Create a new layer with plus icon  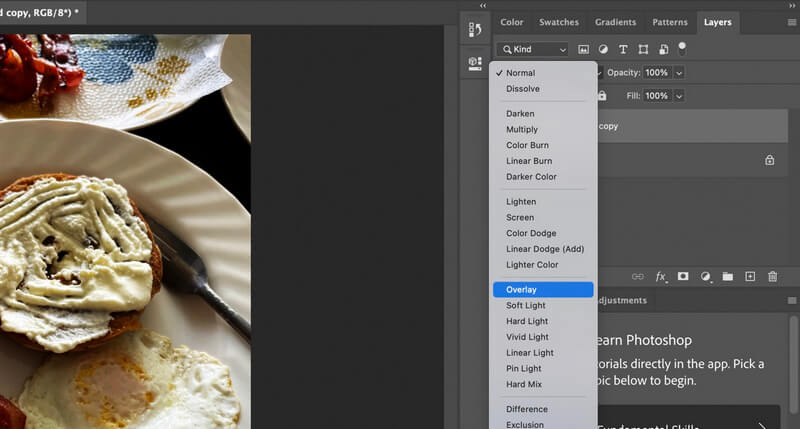tap(750, 276)
